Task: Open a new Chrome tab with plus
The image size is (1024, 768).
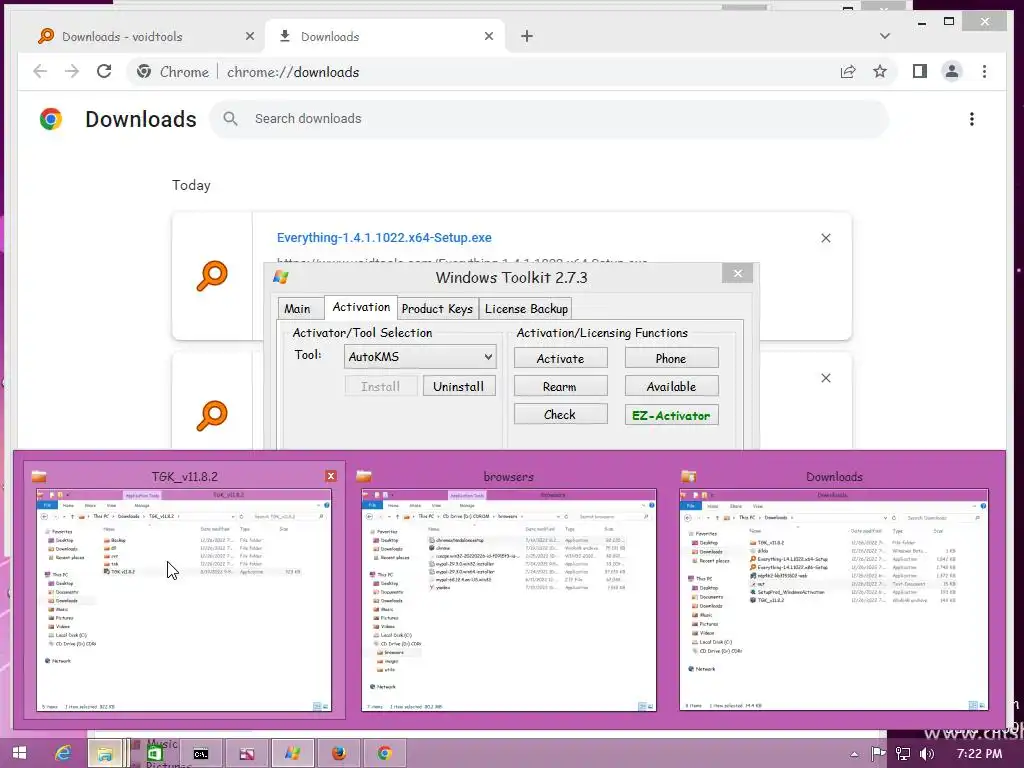Action: click(x=527, y=37)
